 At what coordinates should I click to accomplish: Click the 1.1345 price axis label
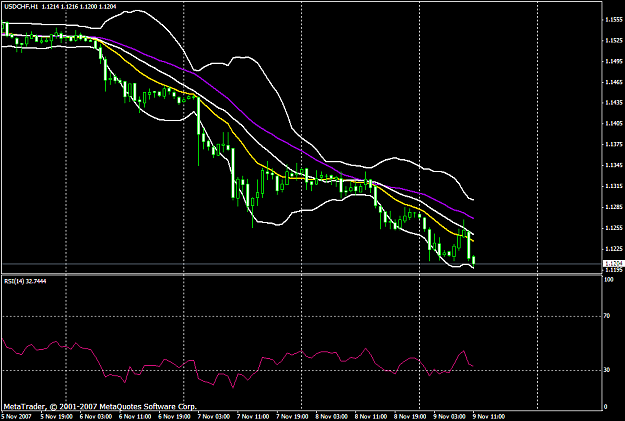(x=614, y=165)
